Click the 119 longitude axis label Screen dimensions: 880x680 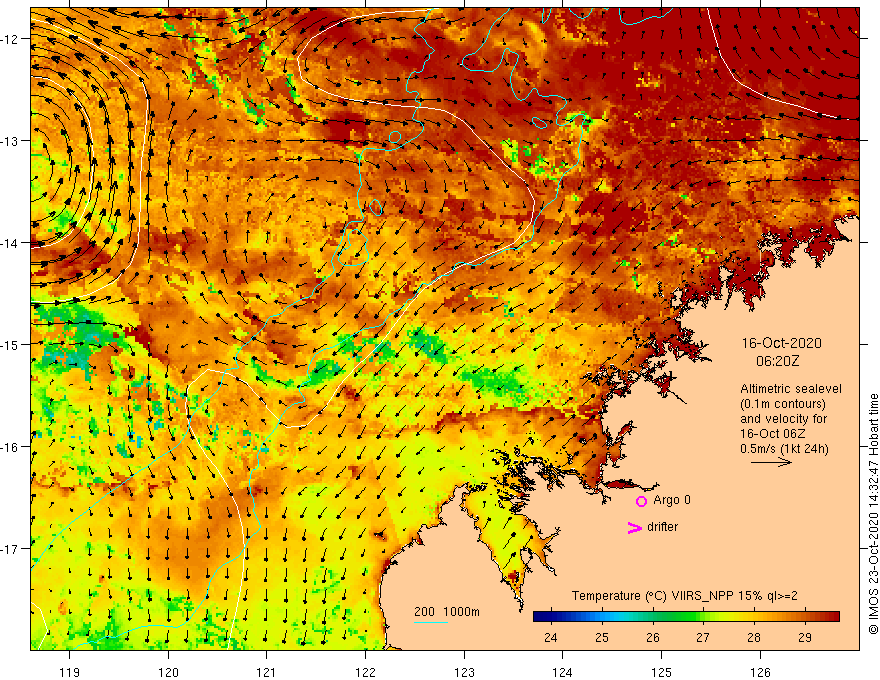point(70,672)
